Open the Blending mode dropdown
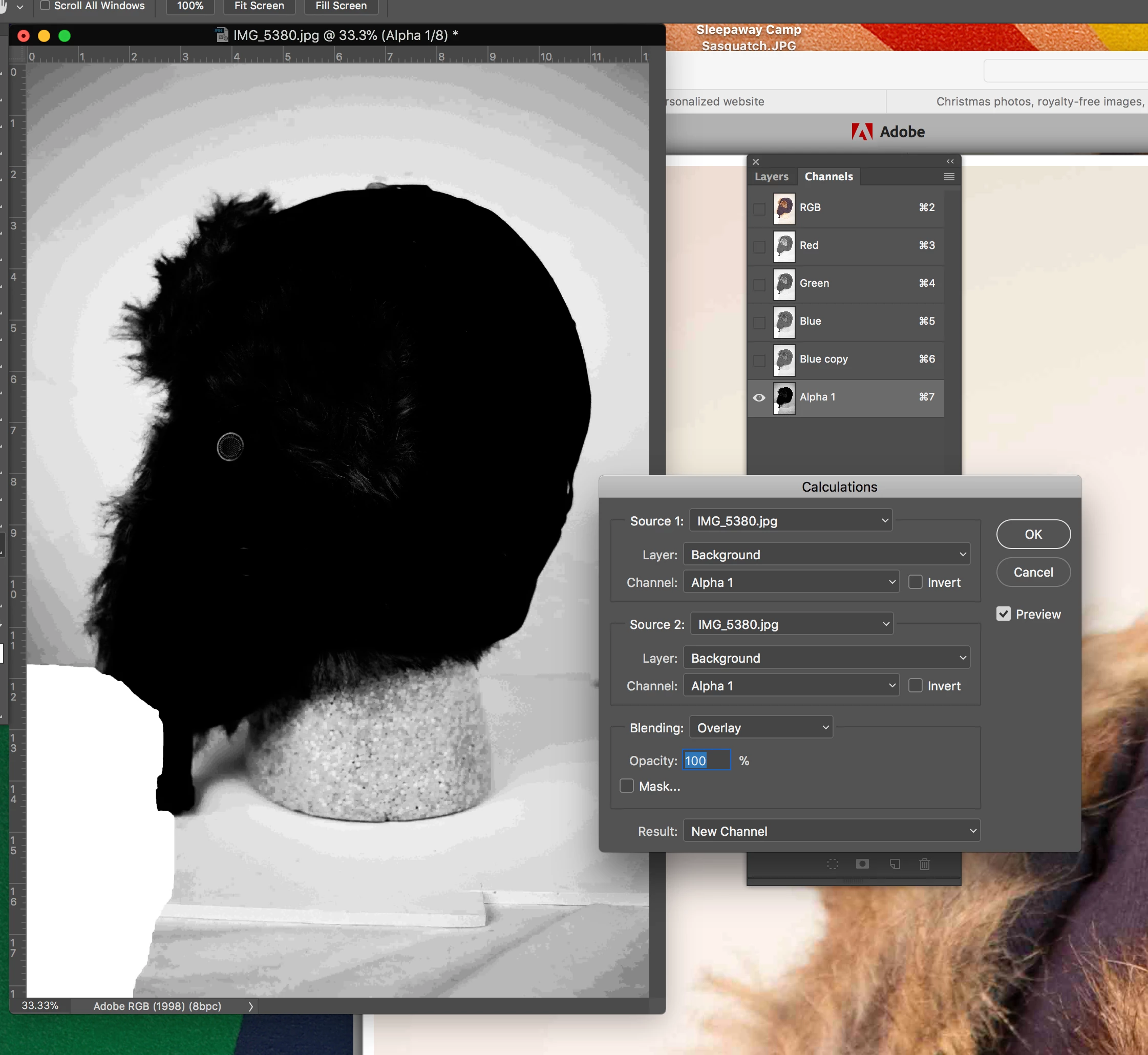The width and height of the screenshot is (1148, 1055). [761, 728]
